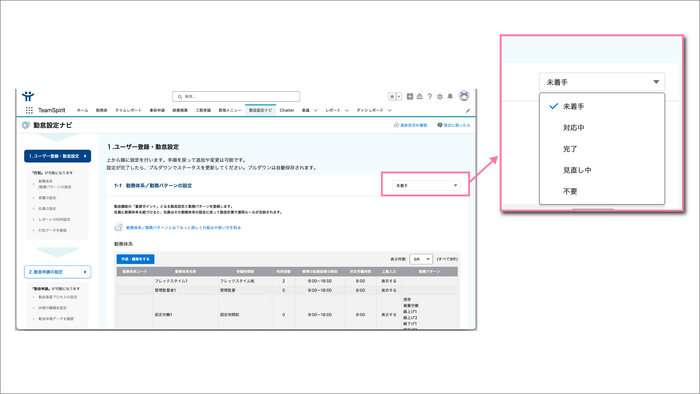The image size is (700, 394).
Task: Click sidebar item 勤怠申請データを確認
Action: coord(56,319)
